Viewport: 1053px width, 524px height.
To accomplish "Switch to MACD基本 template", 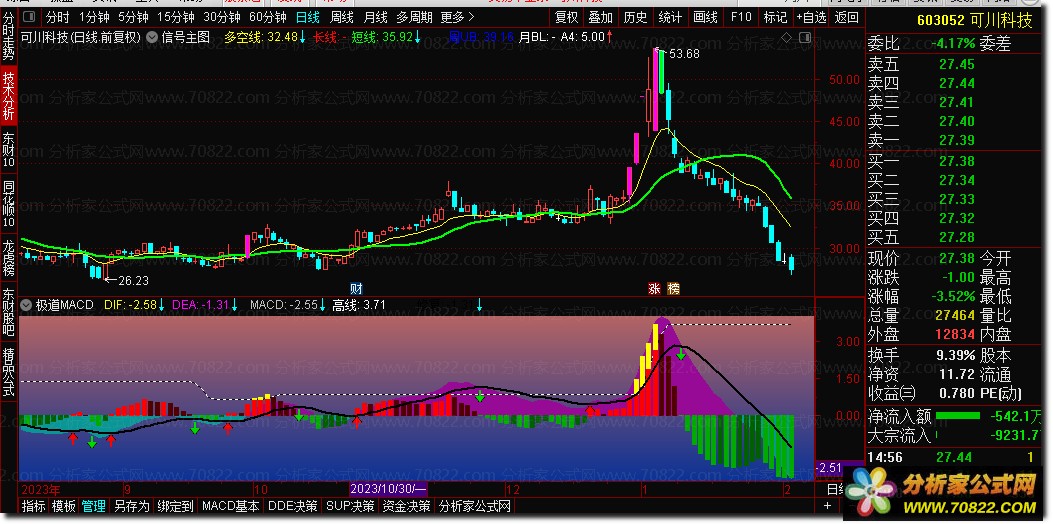I will point(230,506).
